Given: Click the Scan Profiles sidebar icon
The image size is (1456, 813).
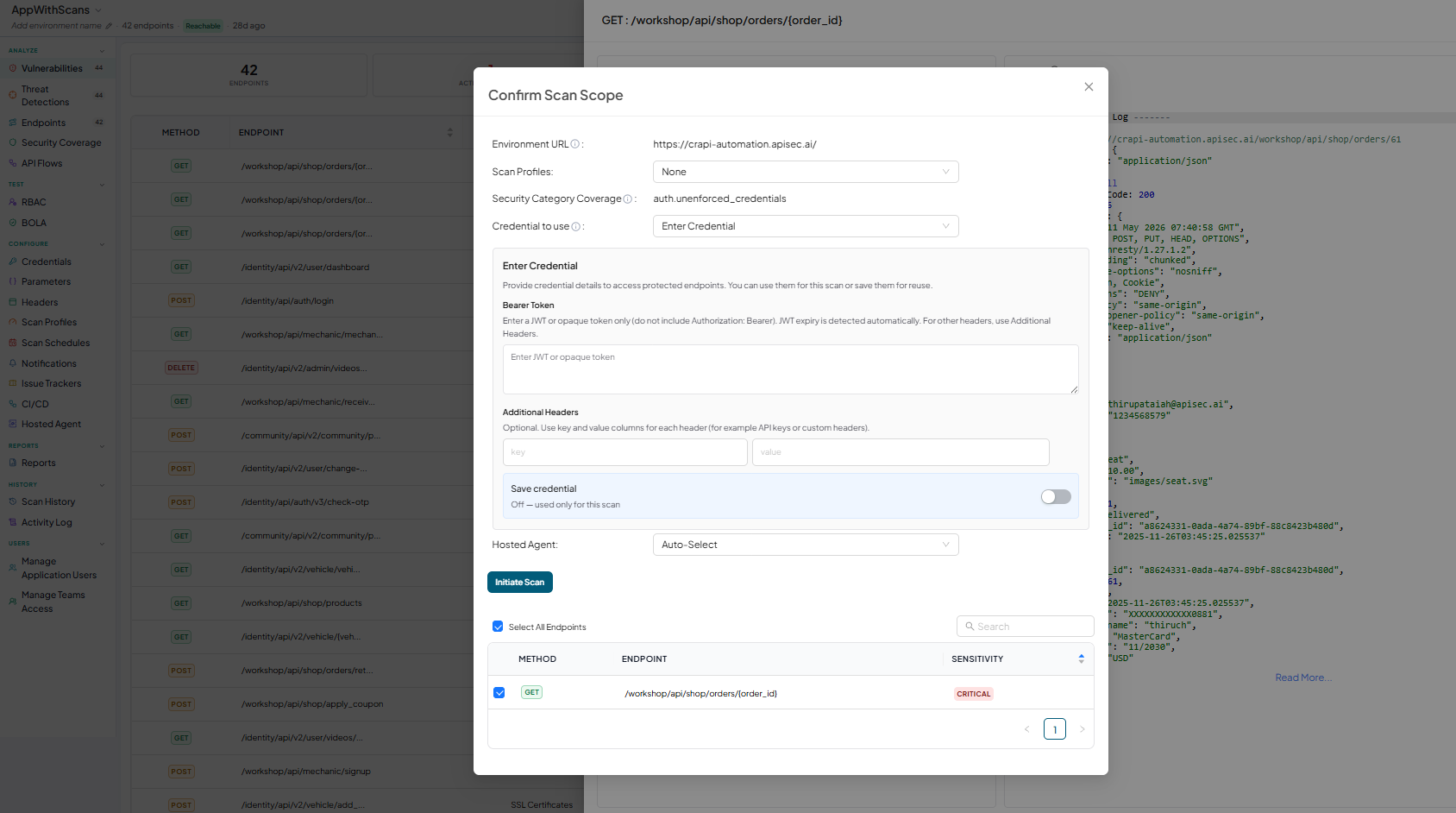Looking at the screenshot, I should [x=13, y=322].
